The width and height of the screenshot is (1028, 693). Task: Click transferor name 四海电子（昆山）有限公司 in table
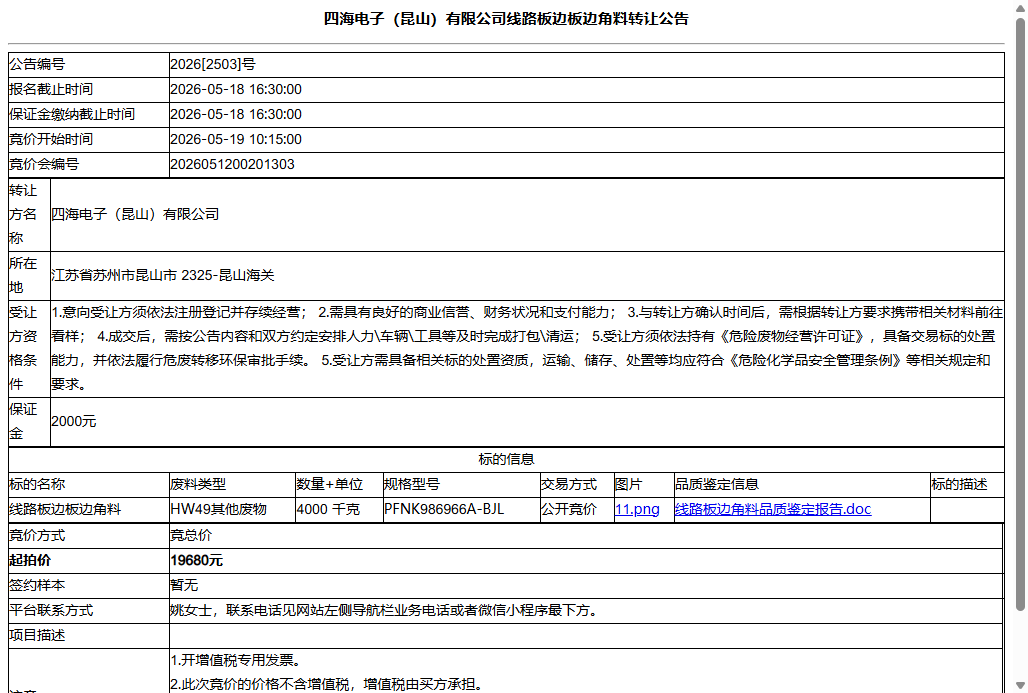[x=135, y=214]
